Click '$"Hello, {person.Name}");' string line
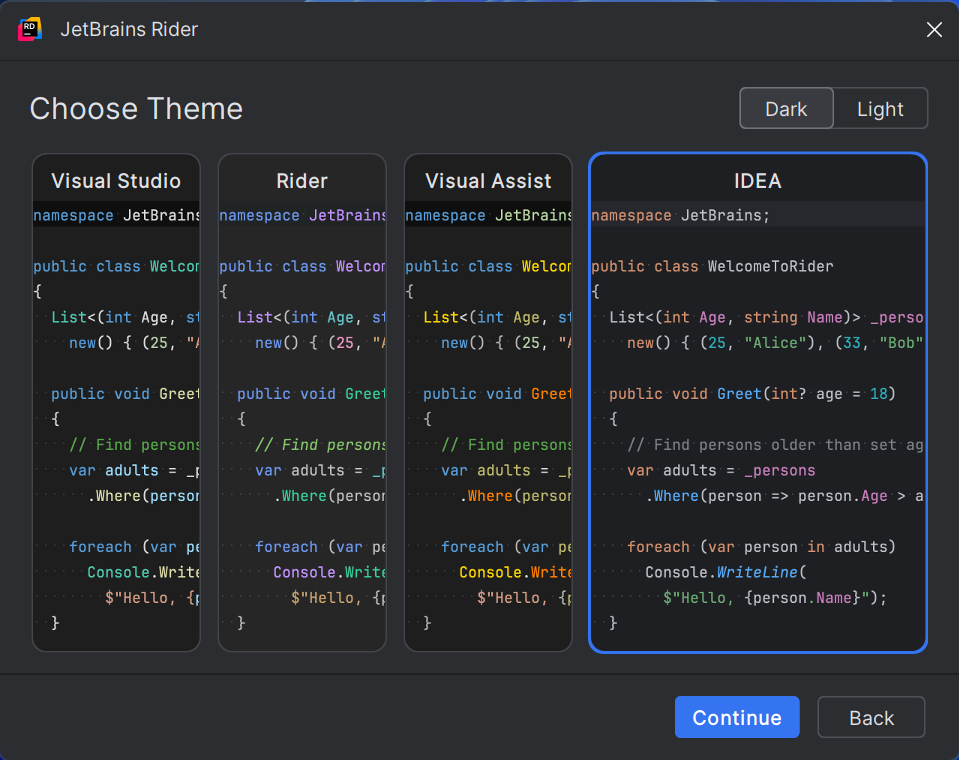 (775, 598)
